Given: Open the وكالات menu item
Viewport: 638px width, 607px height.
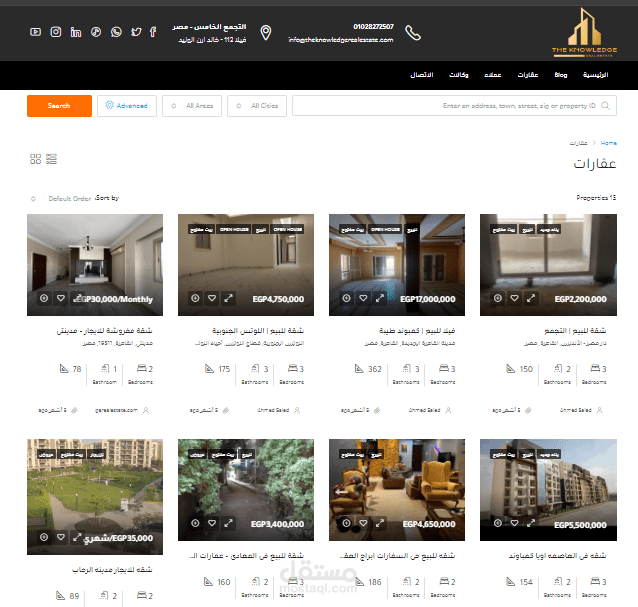Looking at the screenshot, I should [x=459, y=75].
